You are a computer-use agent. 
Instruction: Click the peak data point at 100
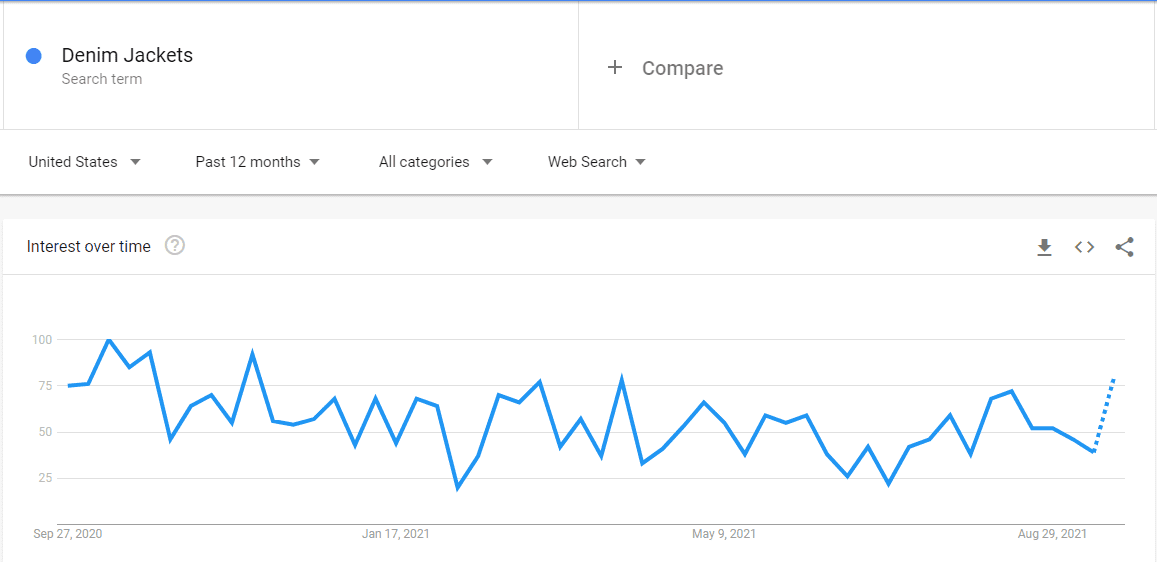tap(109, 339)
